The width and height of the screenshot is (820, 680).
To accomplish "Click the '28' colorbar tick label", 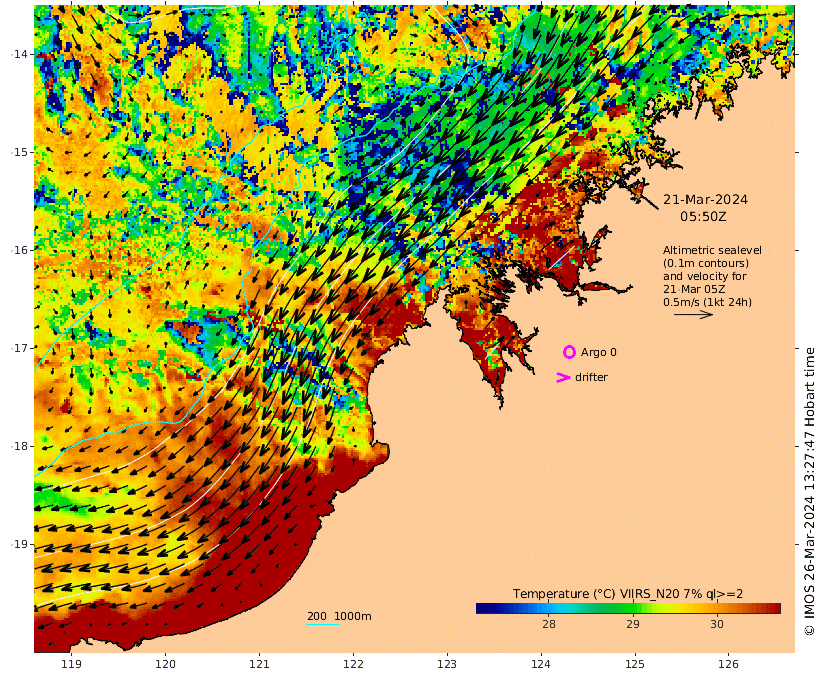I will [549, 624].
